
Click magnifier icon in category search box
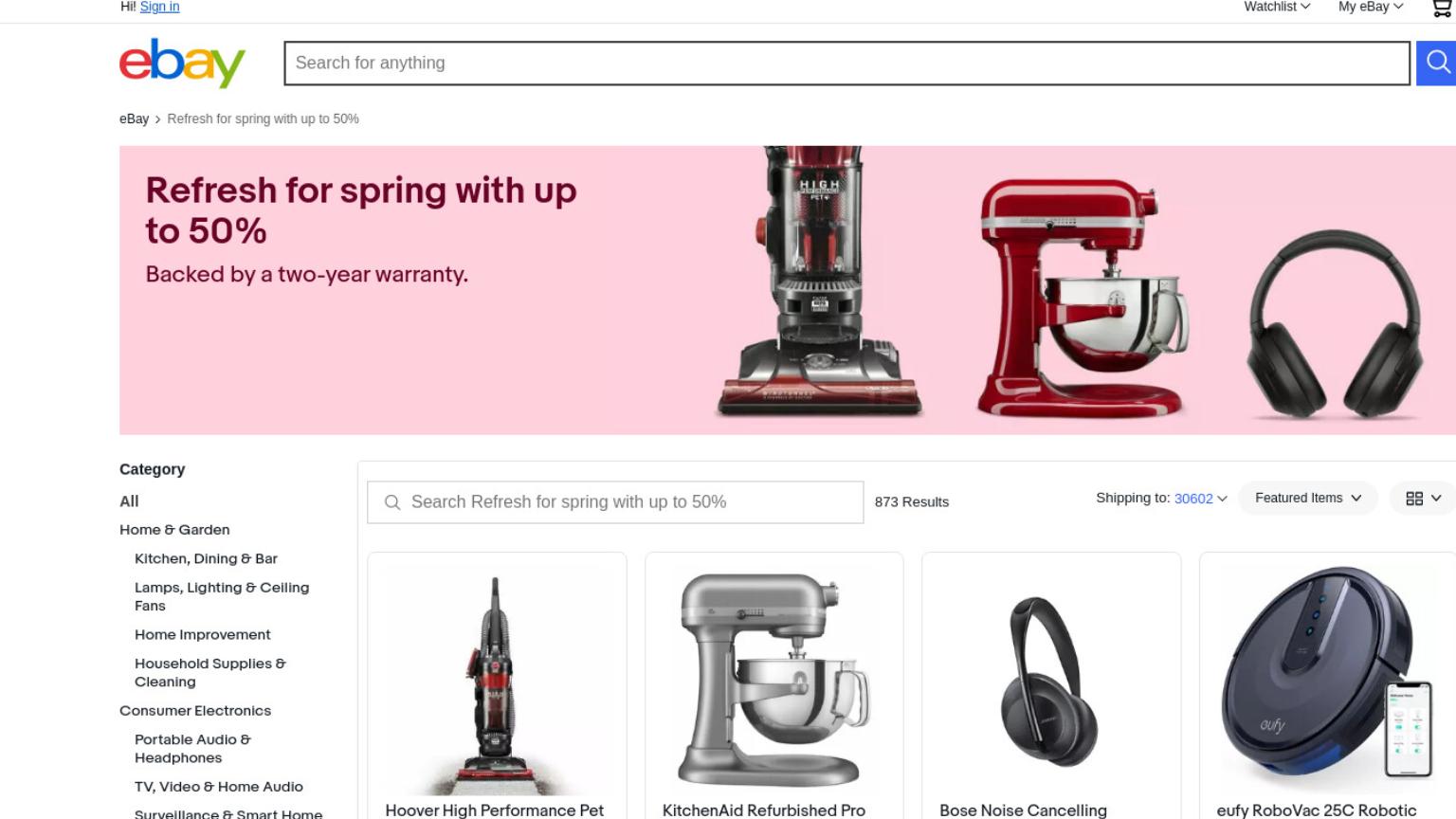click(392, 502)
